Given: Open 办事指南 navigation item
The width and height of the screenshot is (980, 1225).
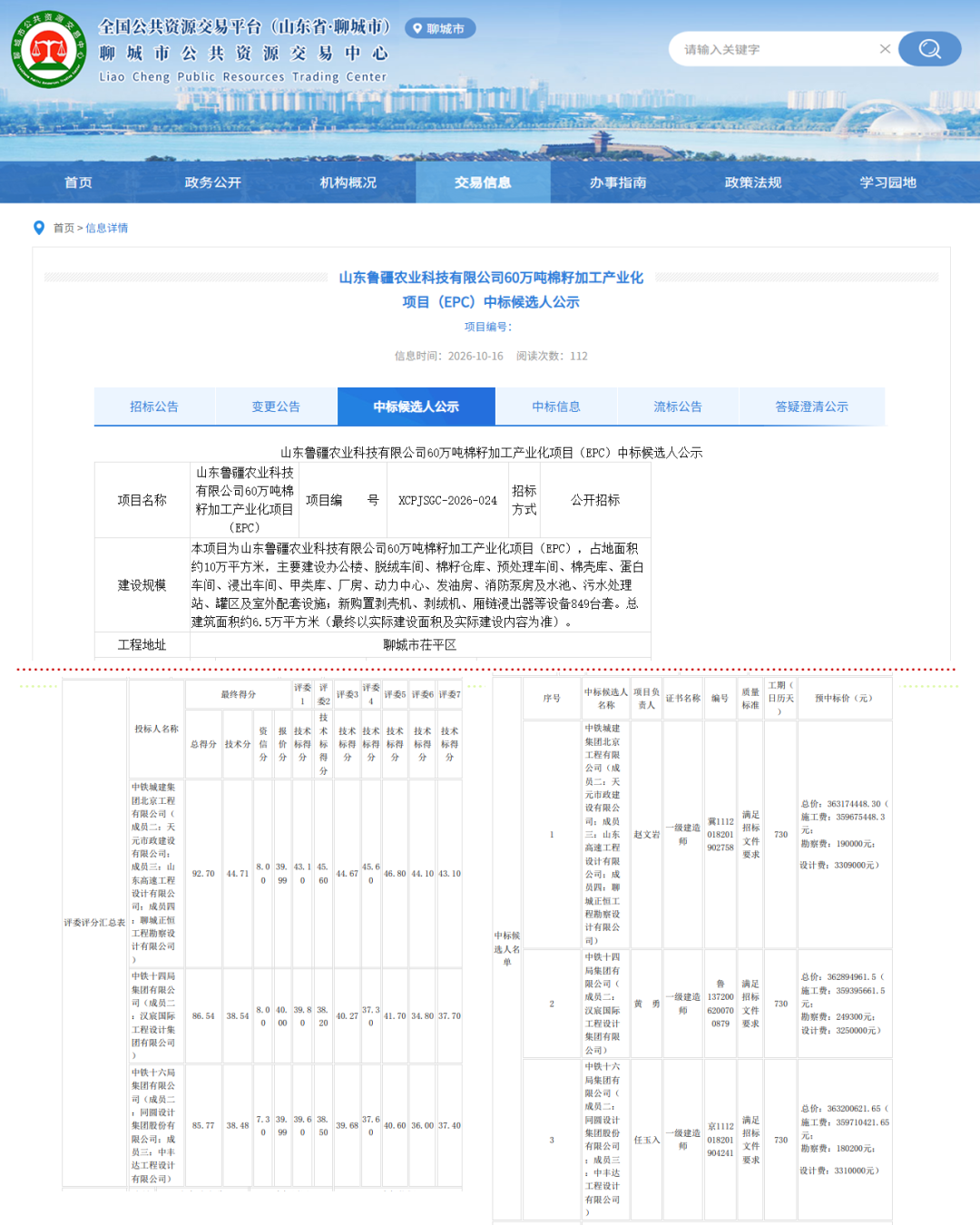Looking at the screenshot, I should pos(618,182).
